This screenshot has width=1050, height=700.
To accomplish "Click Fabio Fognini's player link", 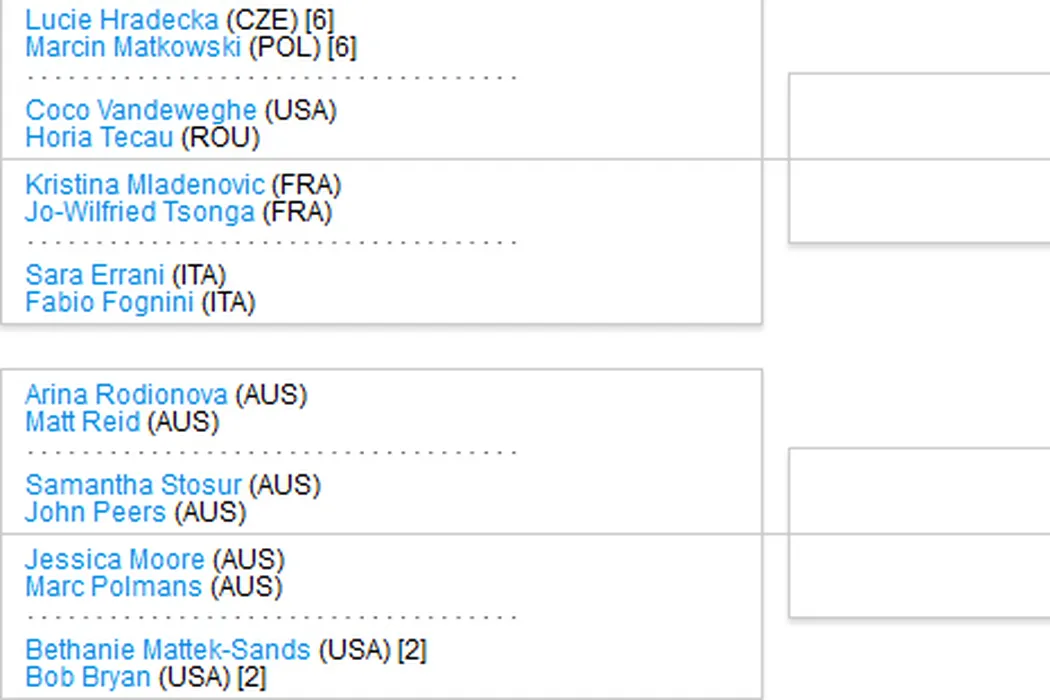I will tap(109, 302).
